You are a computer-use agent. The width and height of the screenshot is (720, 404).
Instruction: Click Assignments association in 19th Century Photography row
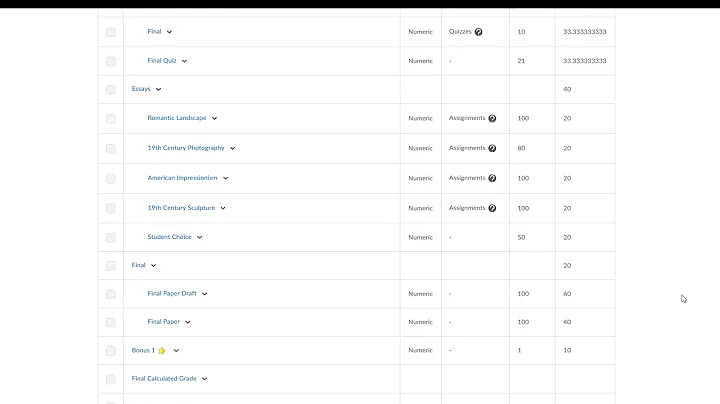pyautogui.click(x=467, y=148)
